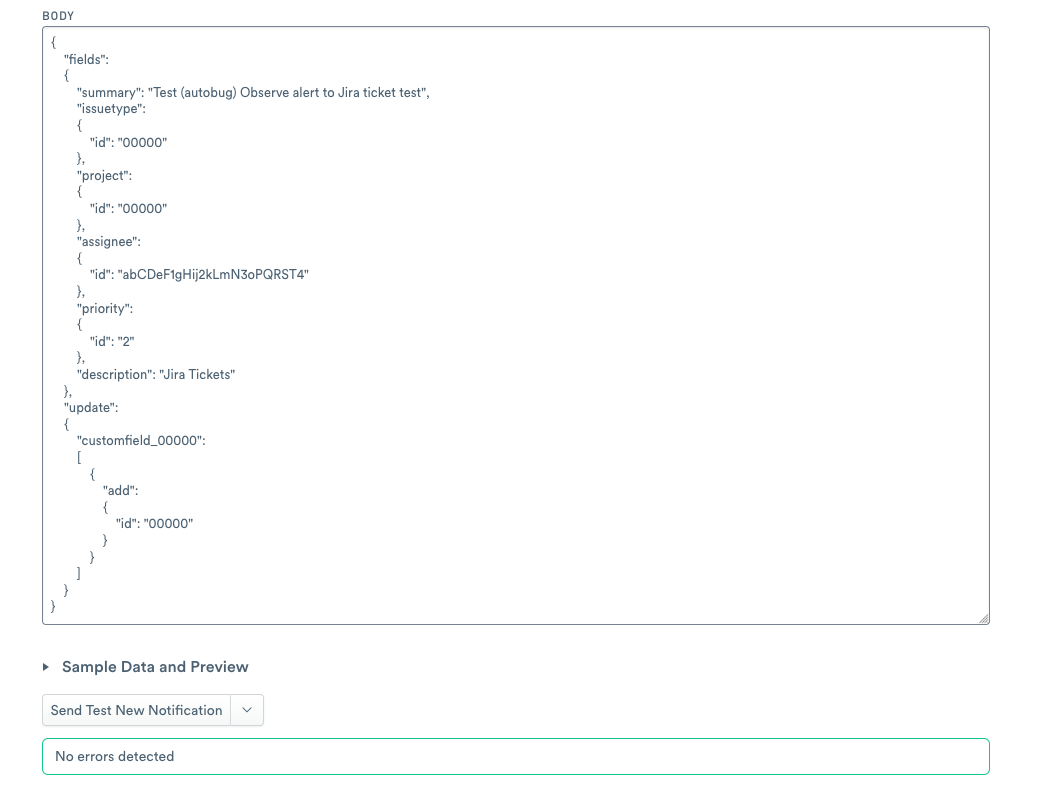Click the Send Test New Notification button

coord(136,710)
